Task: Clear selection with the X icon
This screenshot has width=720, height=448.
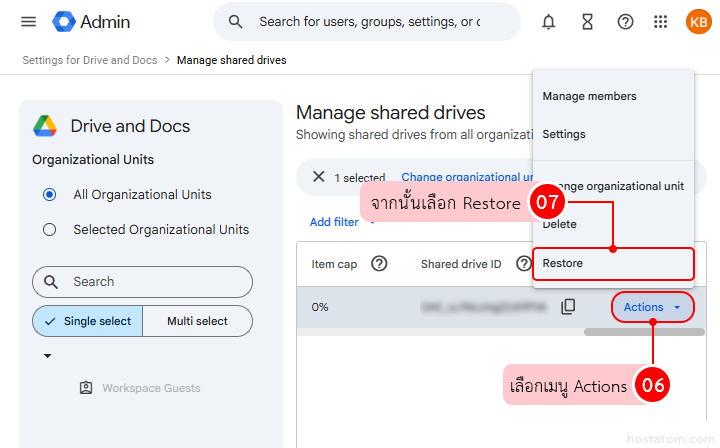Action: coord(318,177)
